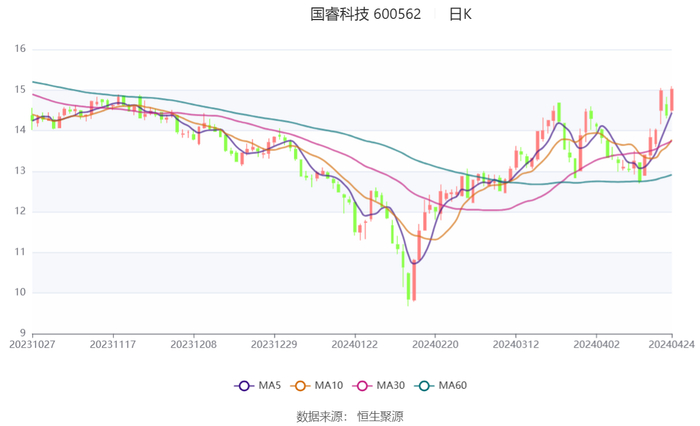Click the 20240312 date on the x-axis
The width and height of the screenshot is (700, 426).
[515, 343]
